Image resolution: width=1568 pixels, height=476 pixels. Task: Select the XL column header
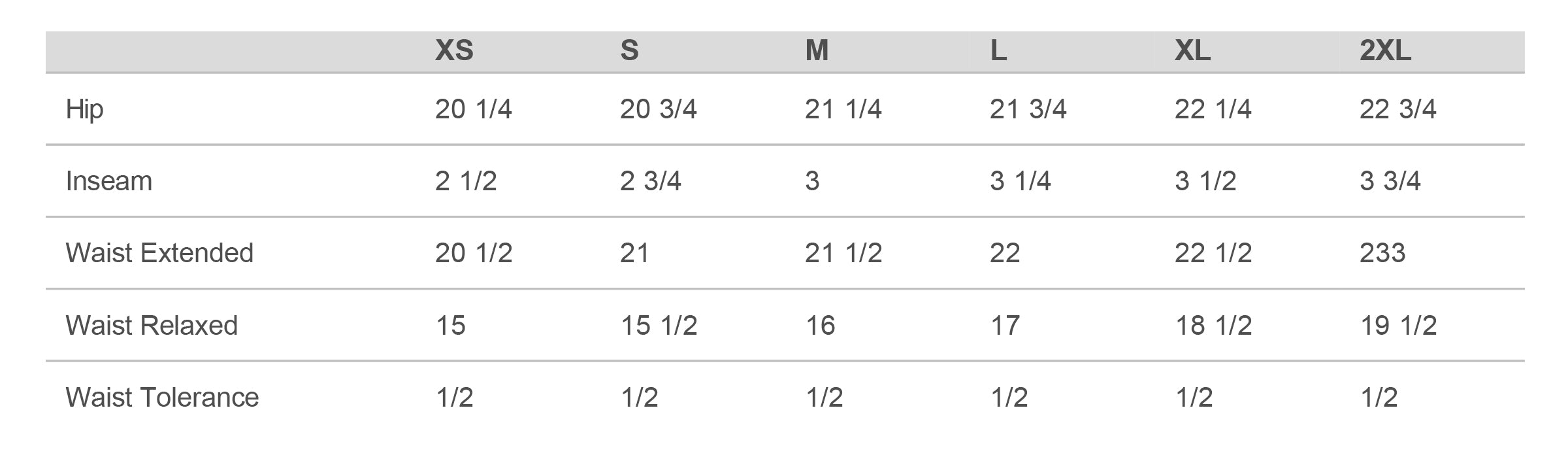click(x=1192, y=51)
